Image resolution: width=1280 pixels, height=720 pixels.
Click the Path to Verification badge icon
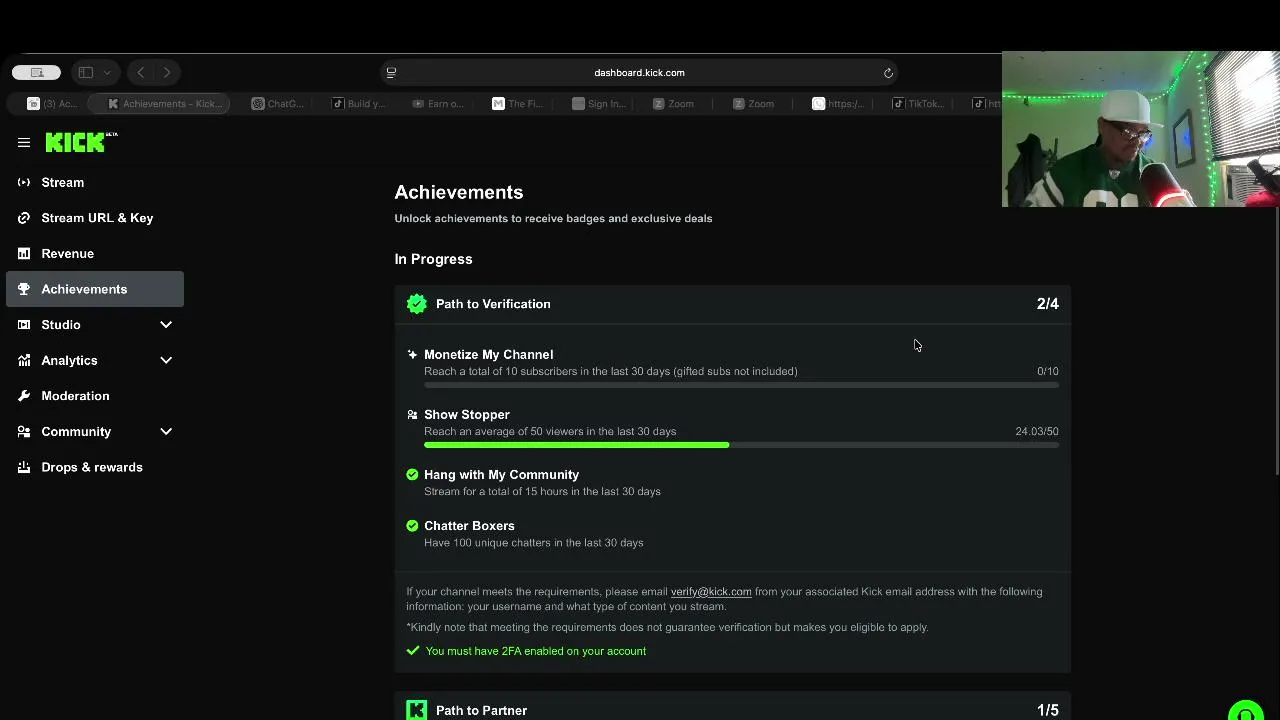pyautogui.click(x=417, y=304)
